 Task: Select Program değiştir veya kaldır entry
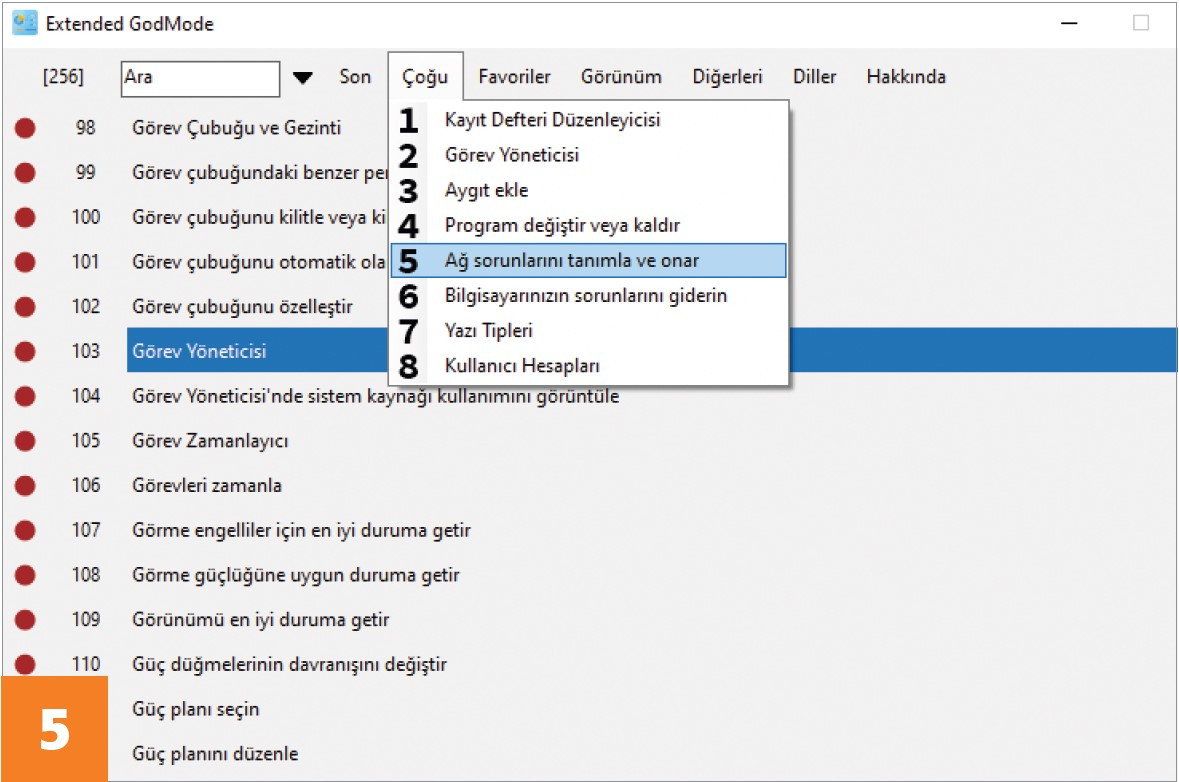coord(589,226)
